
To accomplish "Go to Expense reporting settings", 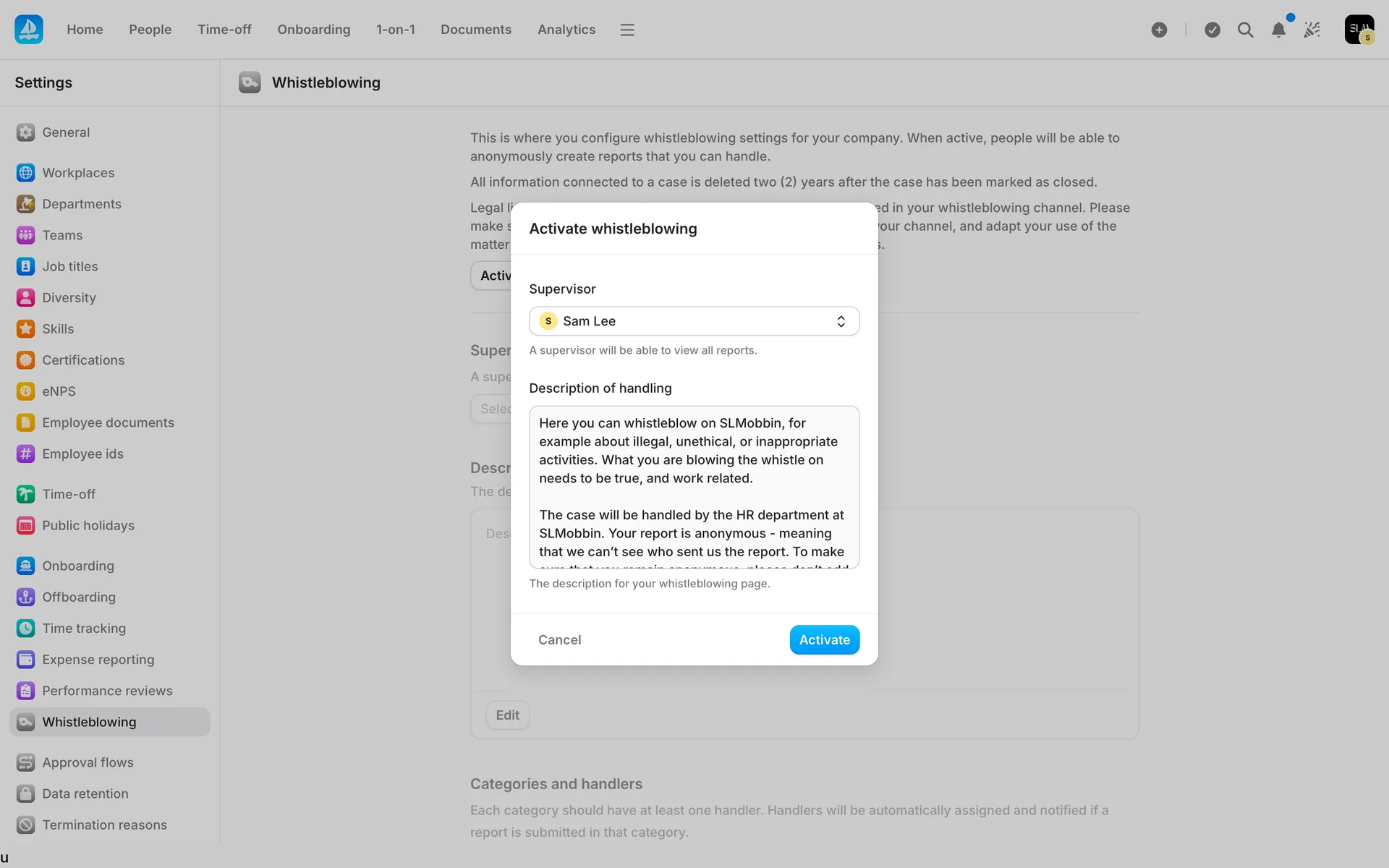I will pyautogui.click(x=98, y=660).
